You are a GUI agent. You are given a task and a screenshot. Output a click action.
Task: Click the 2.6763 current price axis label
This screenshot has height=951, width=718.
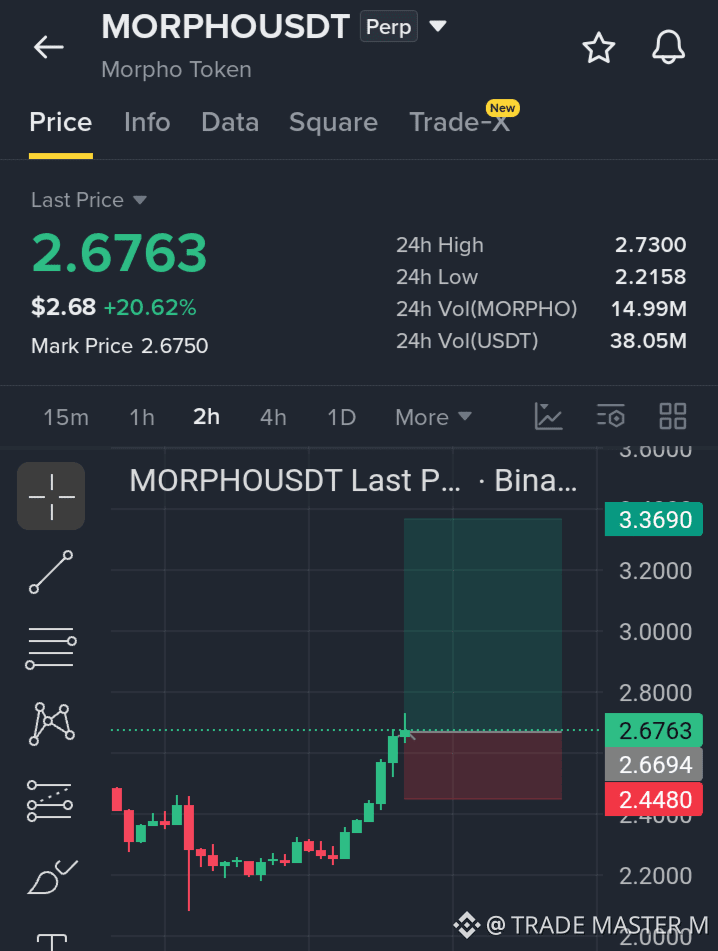click(654, 730)
